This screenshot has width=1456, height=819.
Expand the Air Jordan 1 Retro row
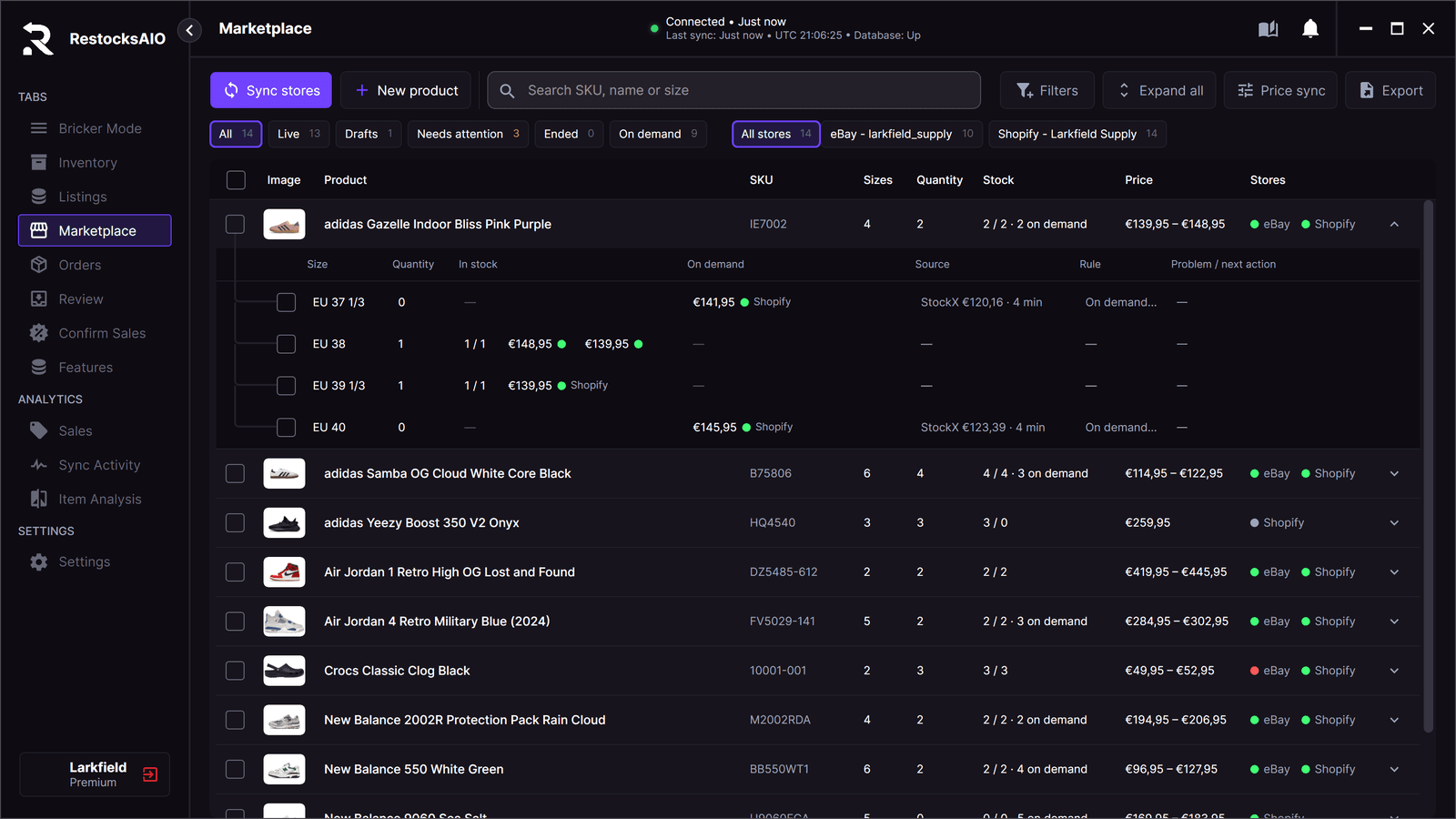coord(1394,572)
